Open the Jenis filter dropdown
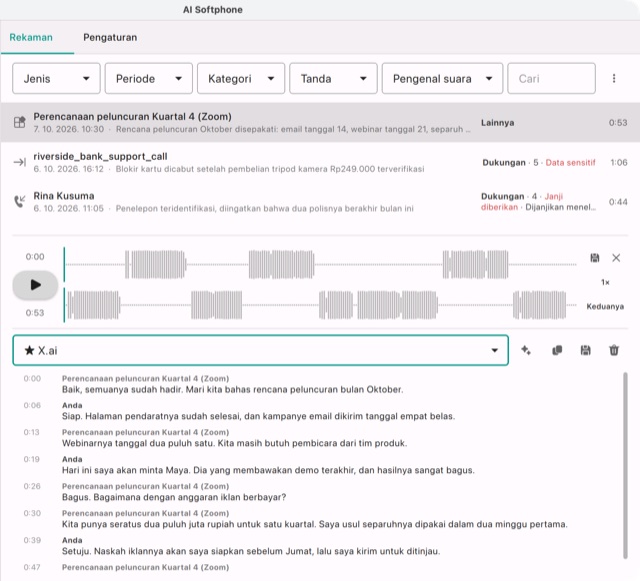This screenshot has width=640, height=581. [56, 78]
